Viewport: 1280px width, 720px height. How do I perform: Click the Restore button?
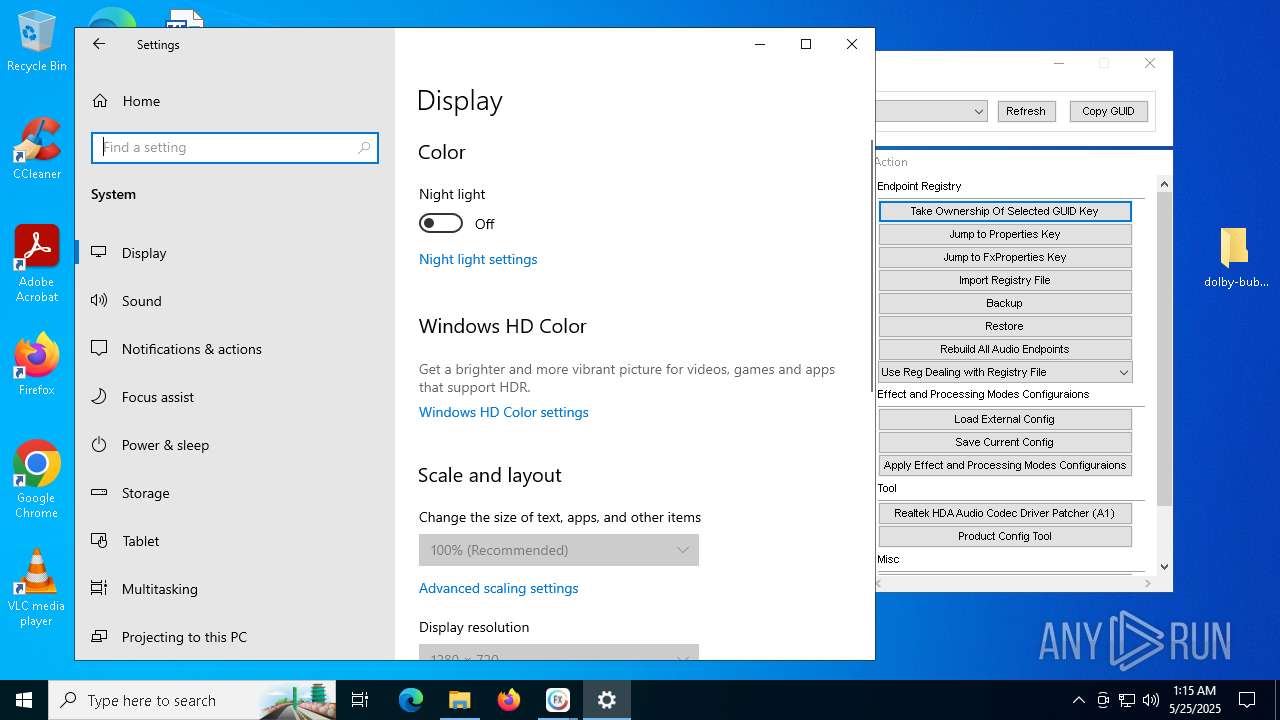[1005, 326]
